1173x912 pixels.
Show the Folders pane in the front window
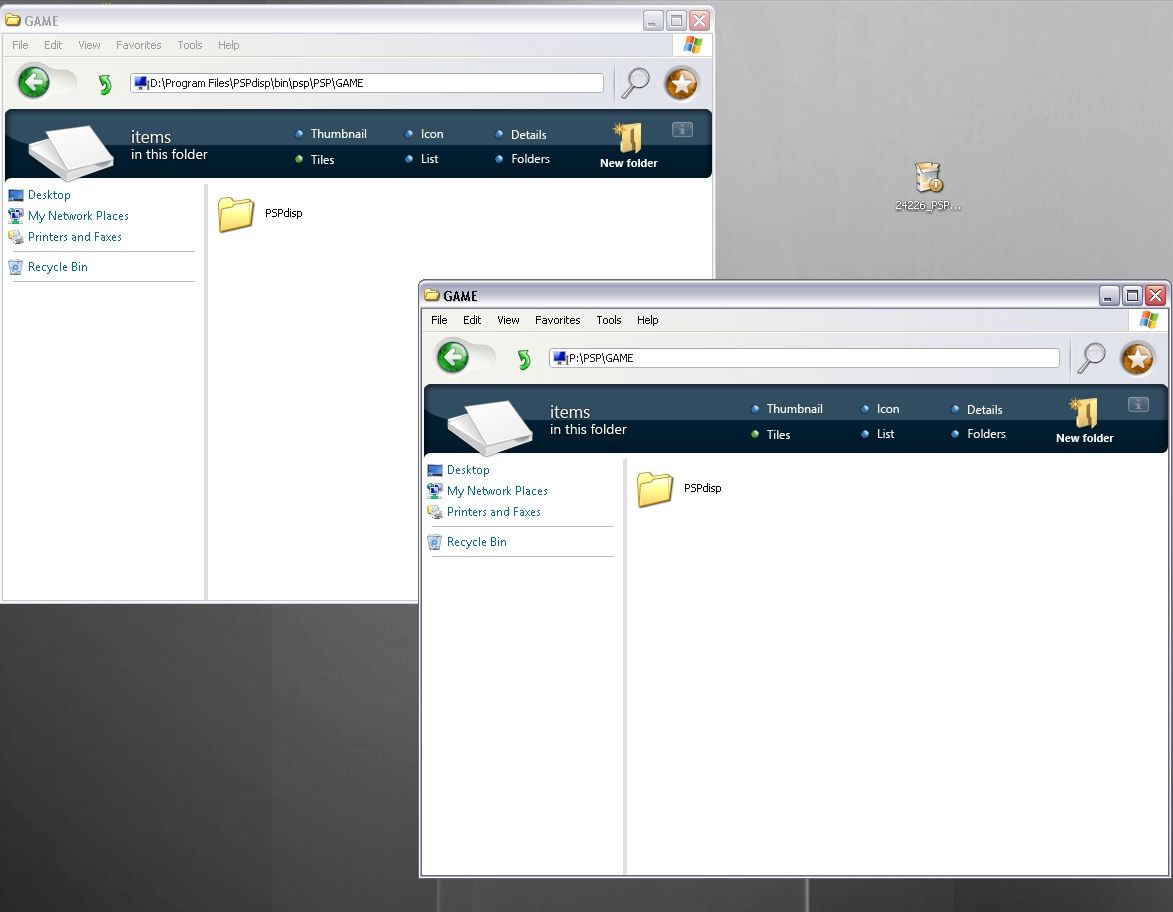pyautogui.click(x=986, y=434)
